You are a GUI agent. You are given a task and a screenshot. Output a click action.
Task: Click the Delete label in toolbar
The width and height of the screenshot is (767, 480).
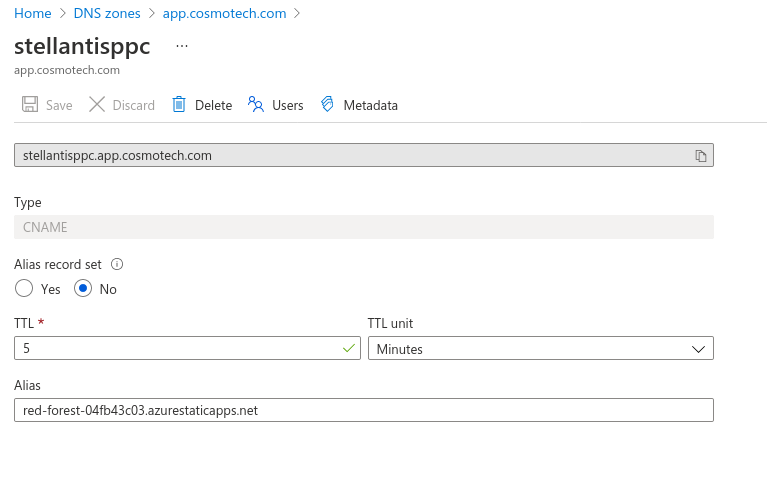[213, 105]
